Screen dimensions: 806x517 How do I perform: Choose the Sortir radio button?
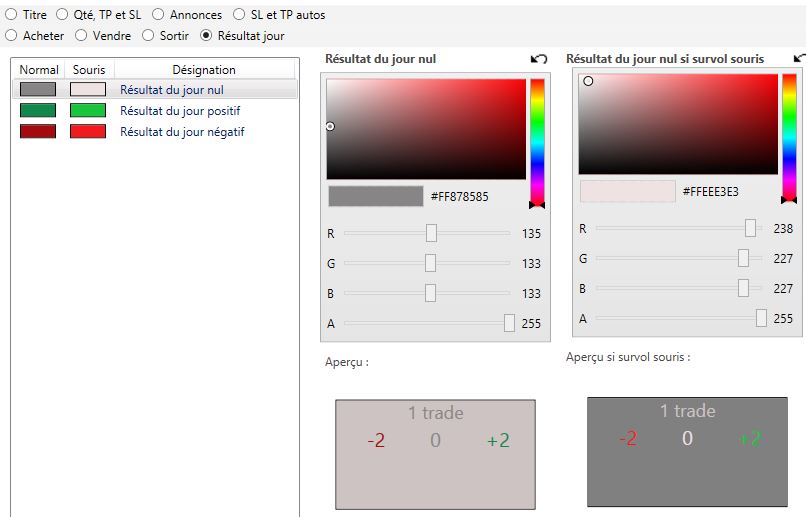pyautogui.click(x=148, y=35)
